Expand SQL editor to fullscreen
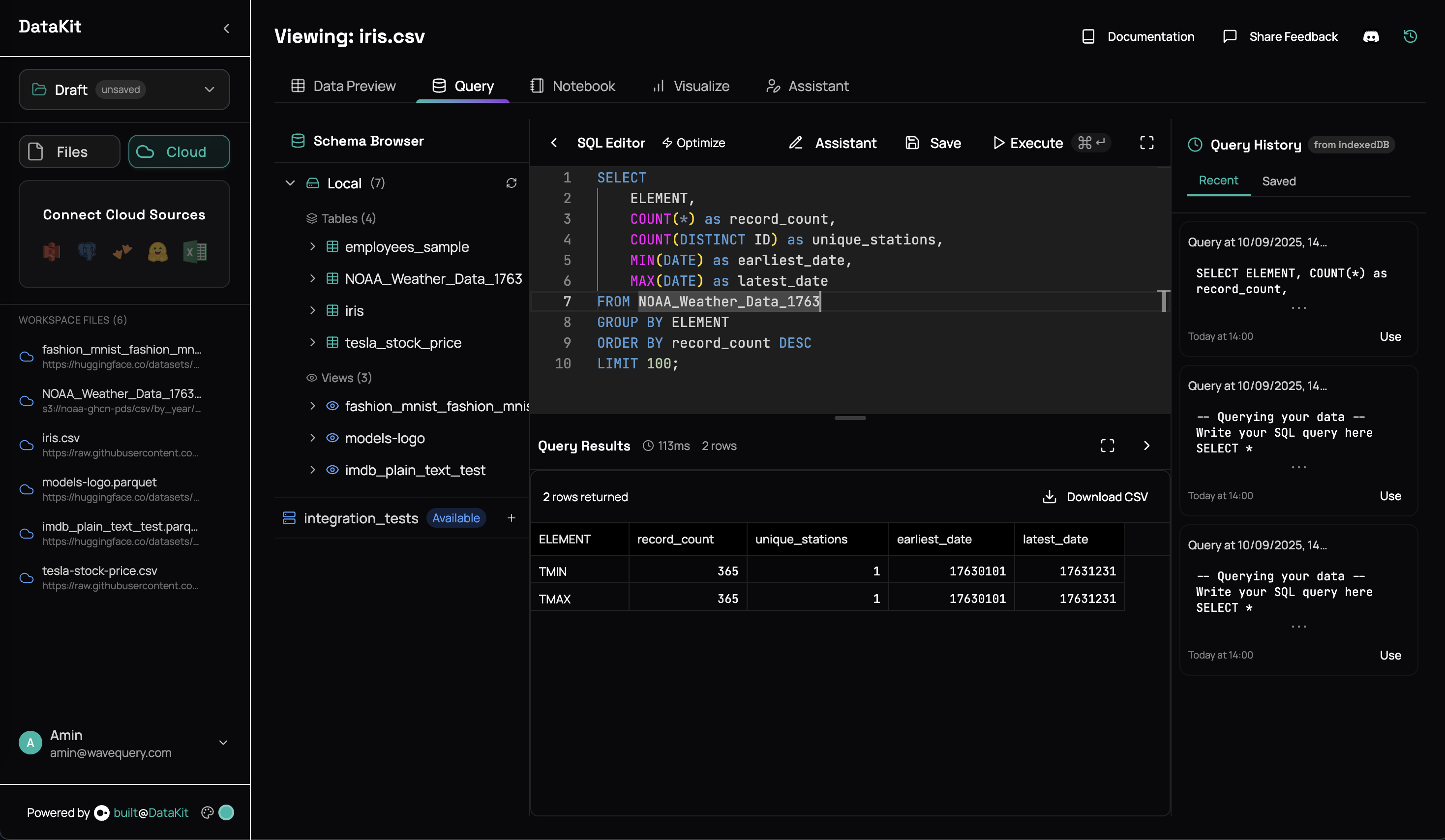 pos(1146,143)
